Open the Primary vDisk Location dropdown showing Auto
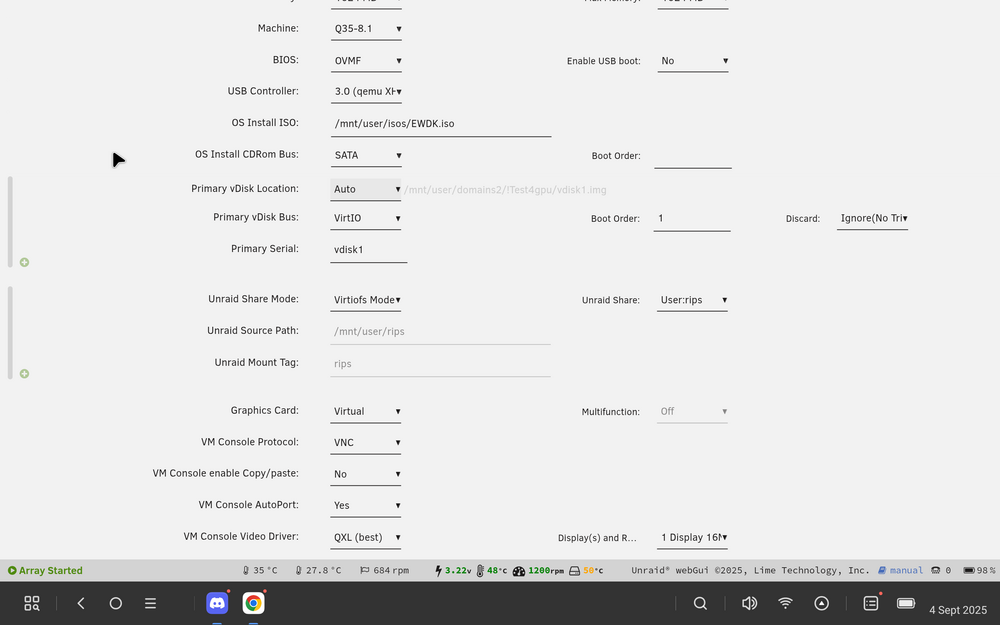This screenshot has height=625, width=1000. coord(366,189)
